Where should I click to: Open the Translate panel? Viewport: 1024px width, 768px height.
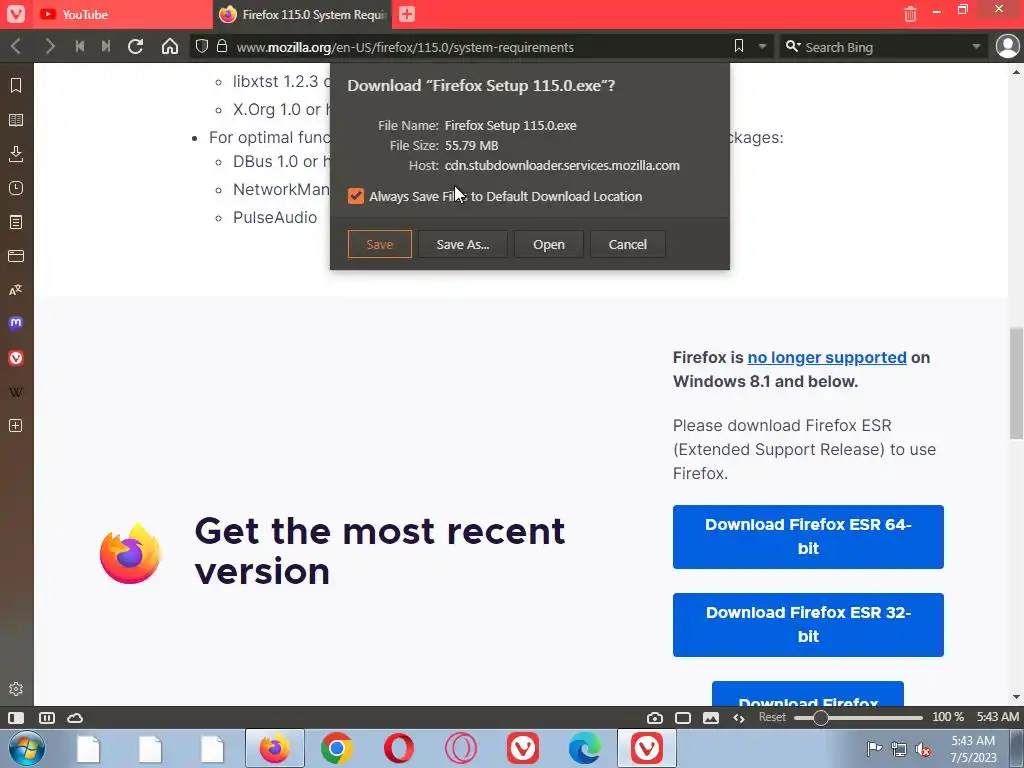click(16, 290)
